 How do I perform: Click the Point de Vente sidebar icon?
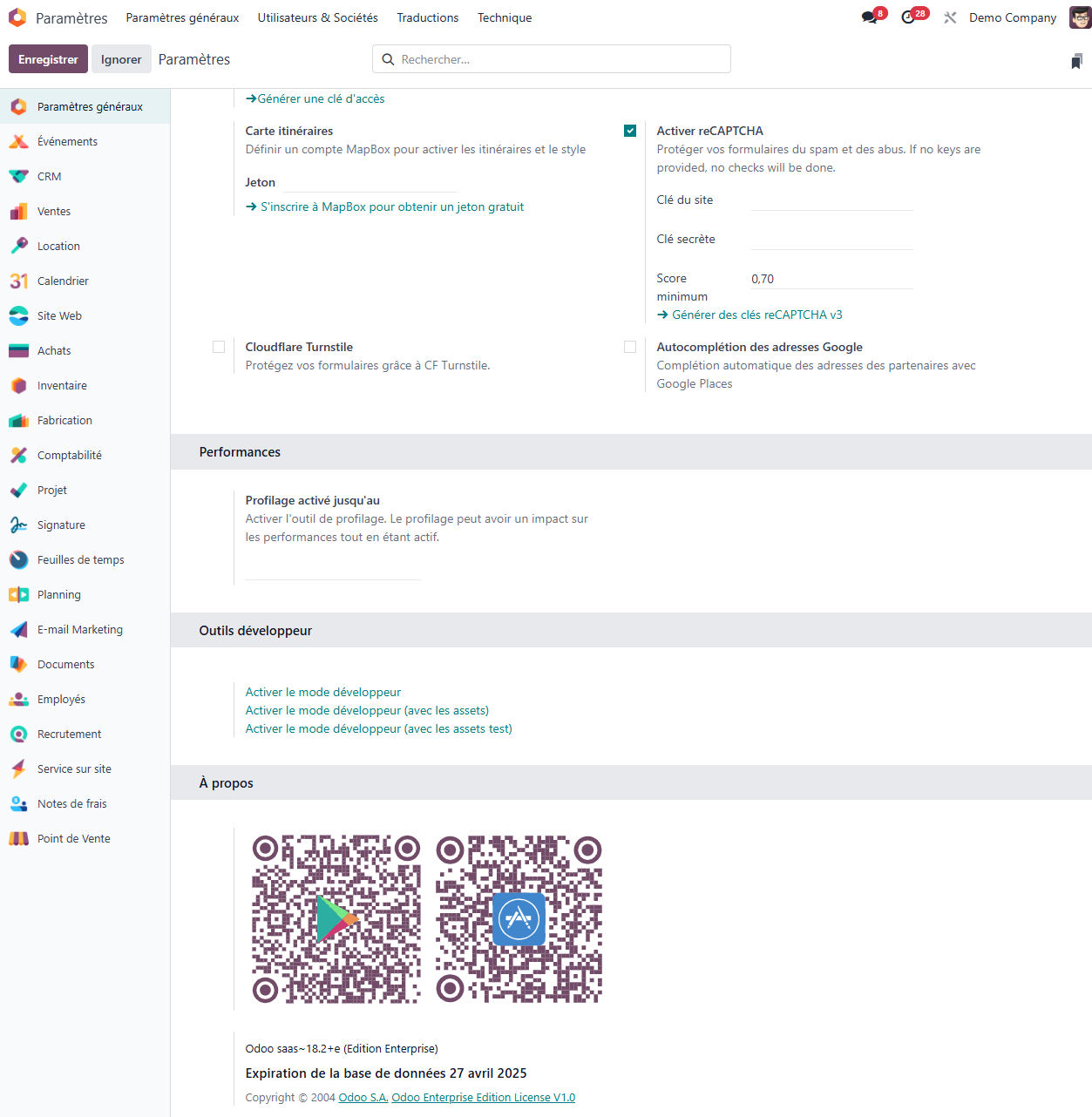coord(19,838)
